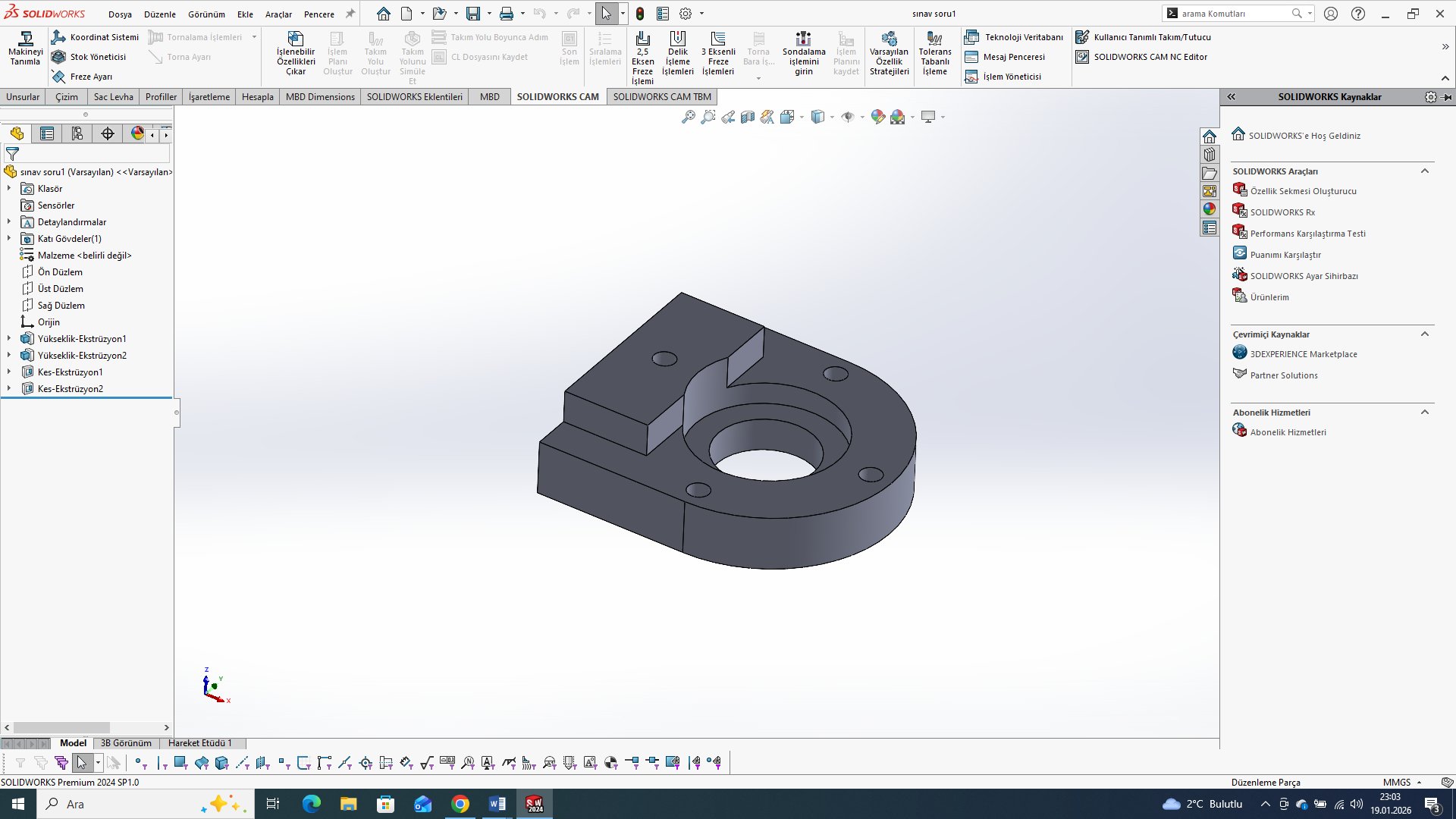The image size is (1456, 819).
Task: Toggle the filter solid bodies button
Action: [x=222, y=763]
